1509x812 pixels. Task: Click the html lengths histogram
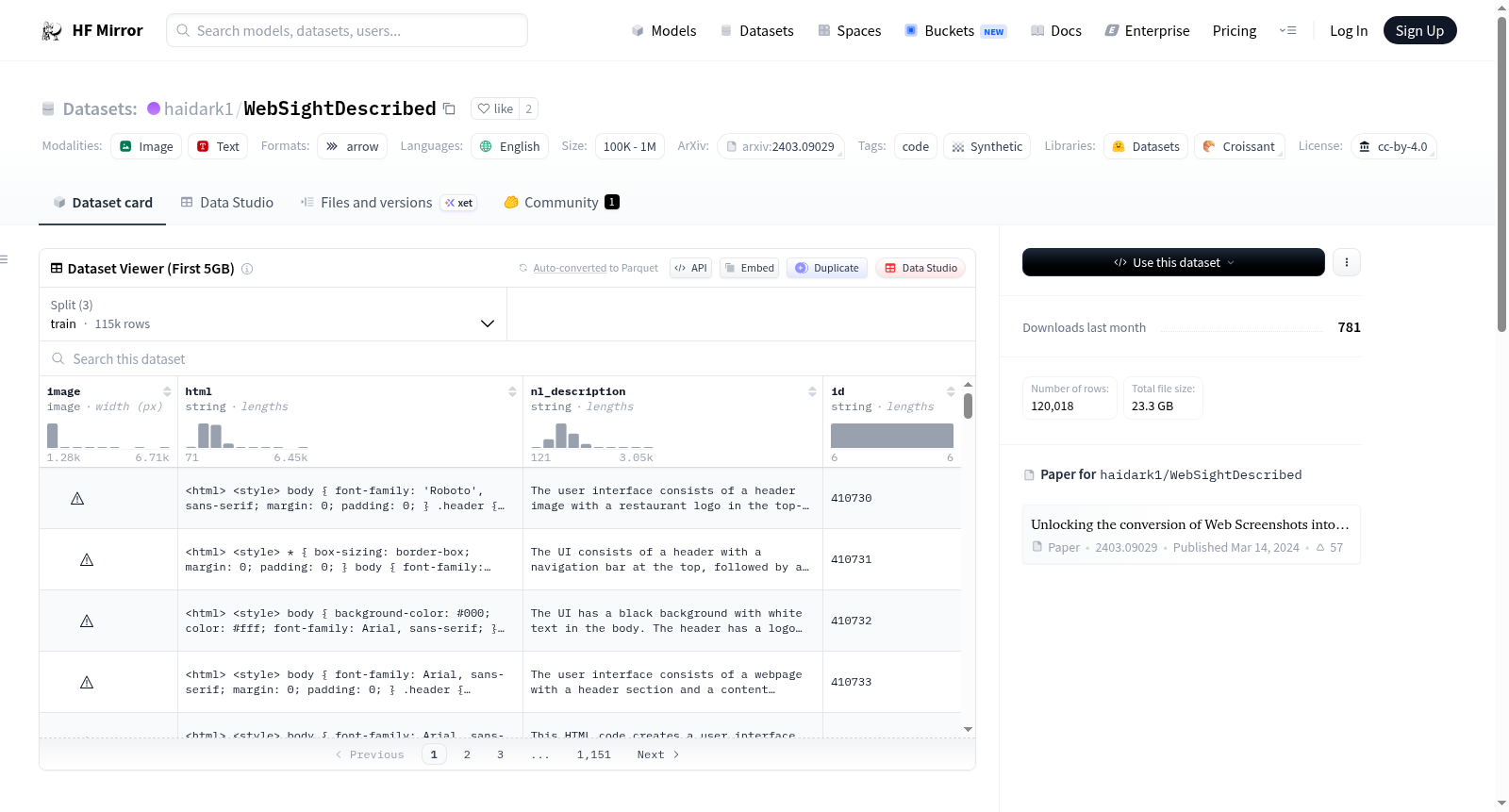(247, 436)
